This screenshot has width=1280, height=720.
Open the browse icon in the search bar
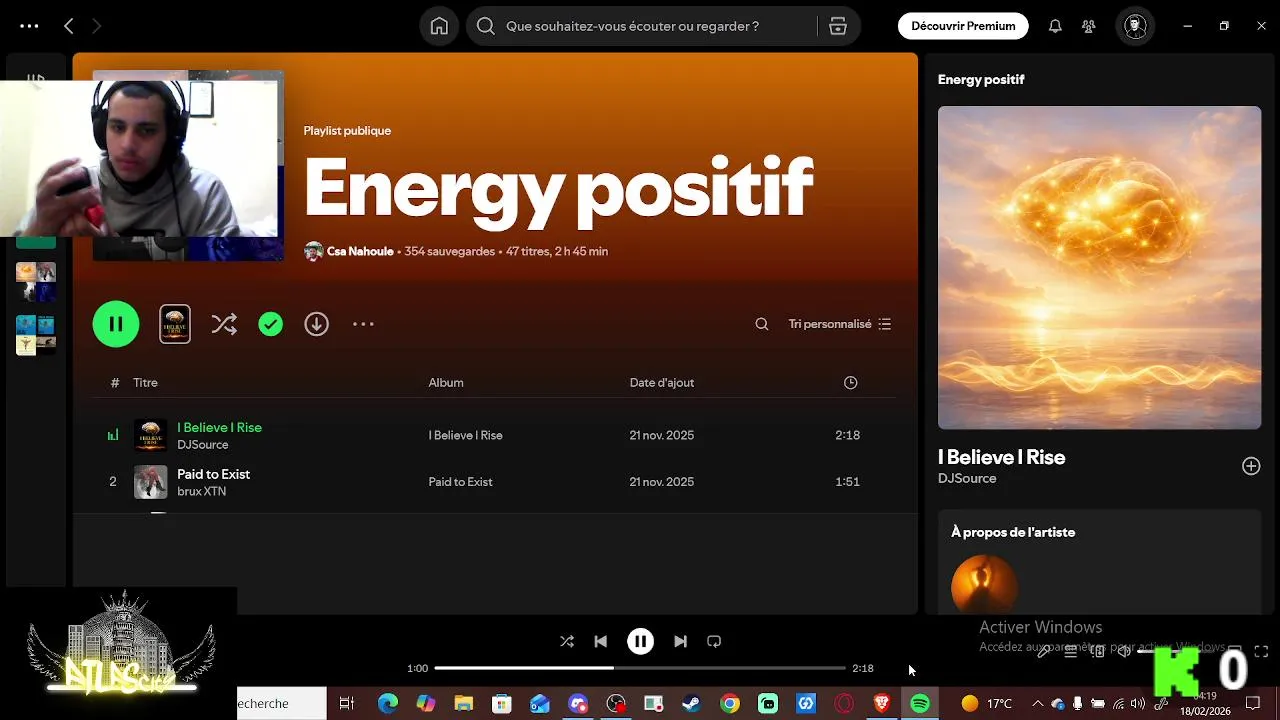click(x=838, y=26)
